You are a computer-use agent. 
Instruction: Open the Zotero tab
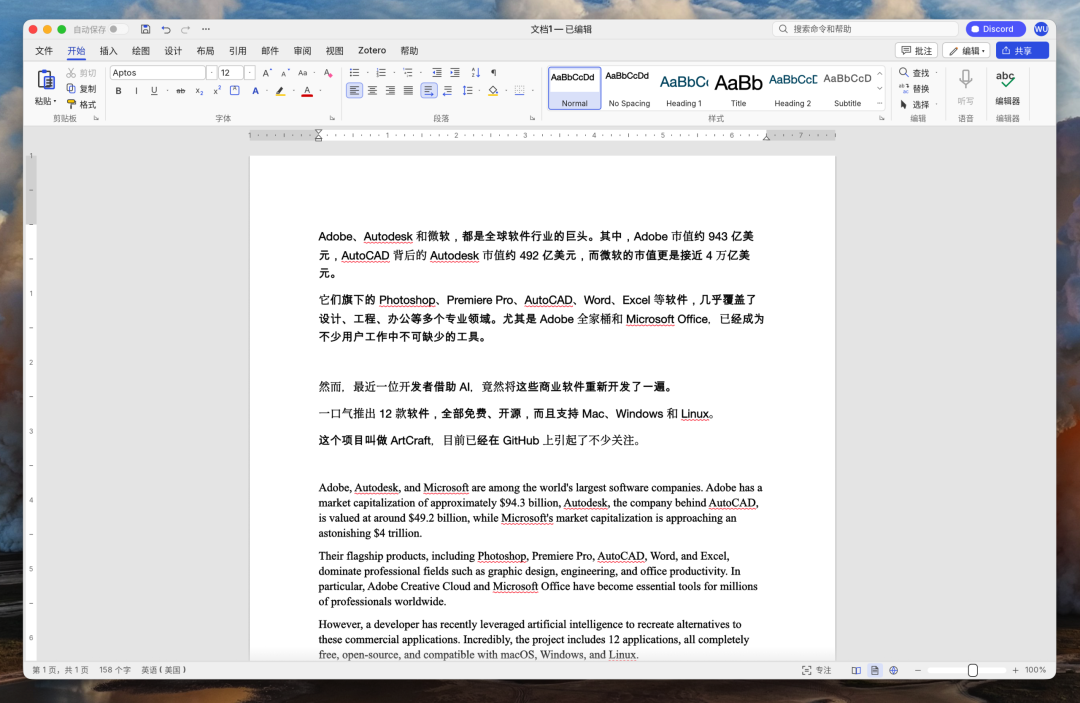372,51
